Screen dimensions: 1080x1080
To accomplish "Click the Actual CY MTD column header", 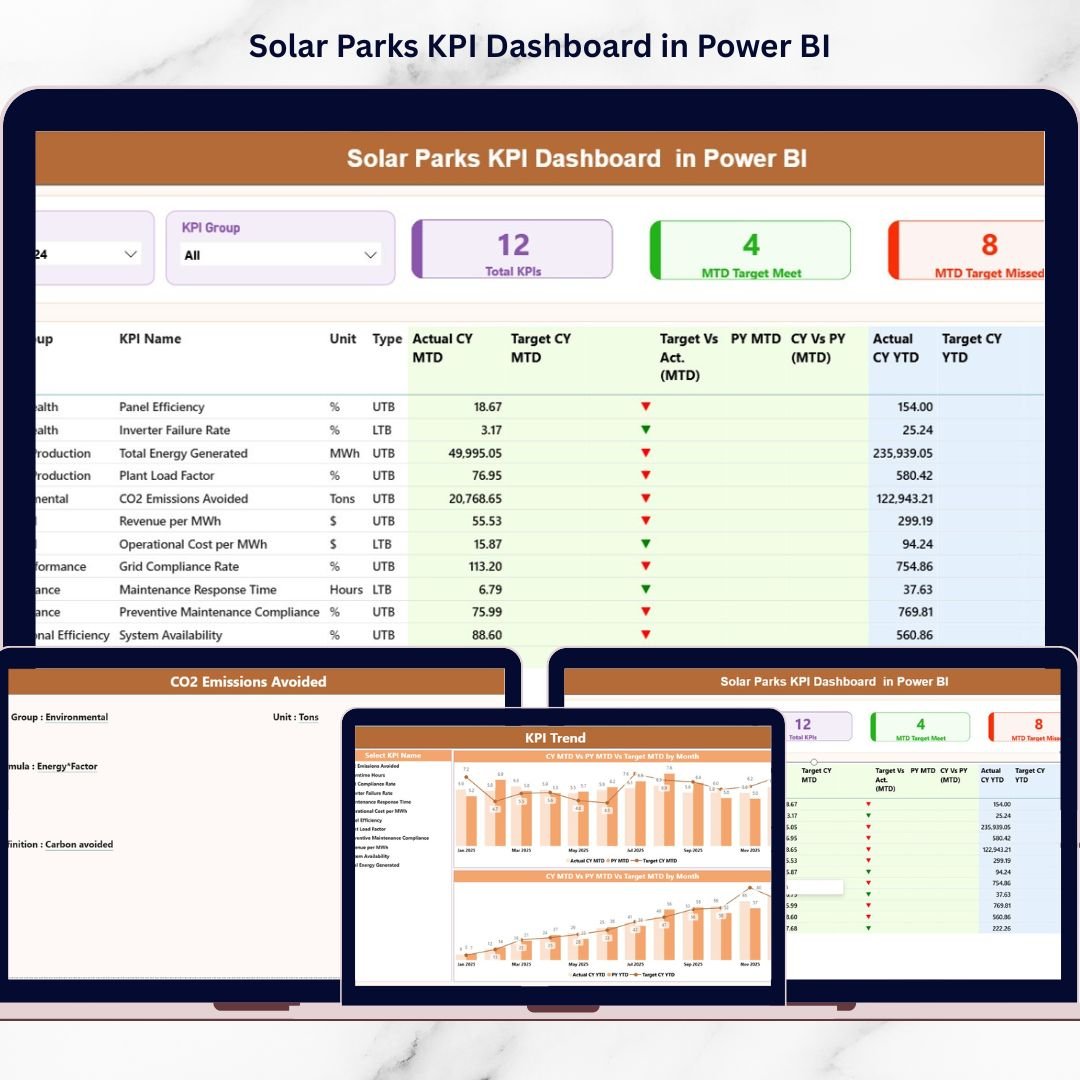I will [442, 348].
